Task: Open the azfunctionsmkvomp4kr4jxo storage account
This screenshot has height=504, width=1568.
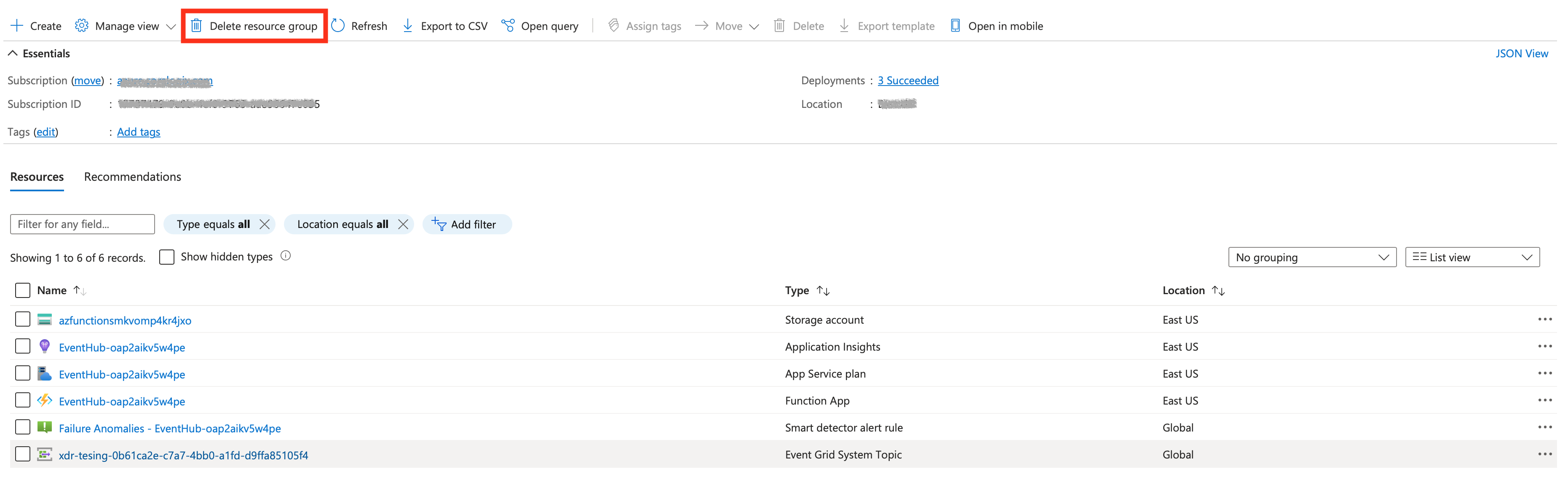Action: (125, 320)
